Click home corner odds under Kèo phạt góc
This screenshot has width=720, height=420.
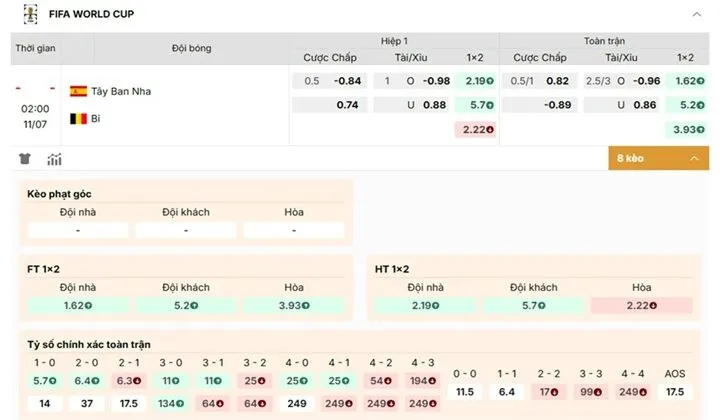[78, 230]
